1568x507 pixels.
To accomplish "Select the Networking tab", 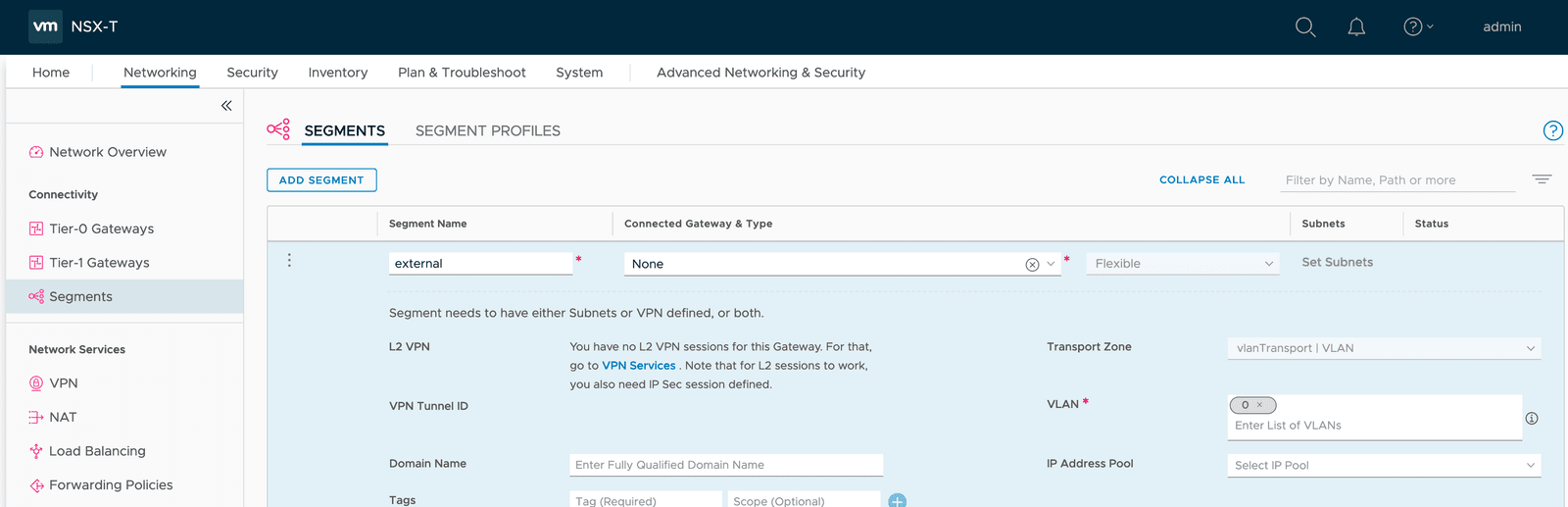I will click(160, 73).
